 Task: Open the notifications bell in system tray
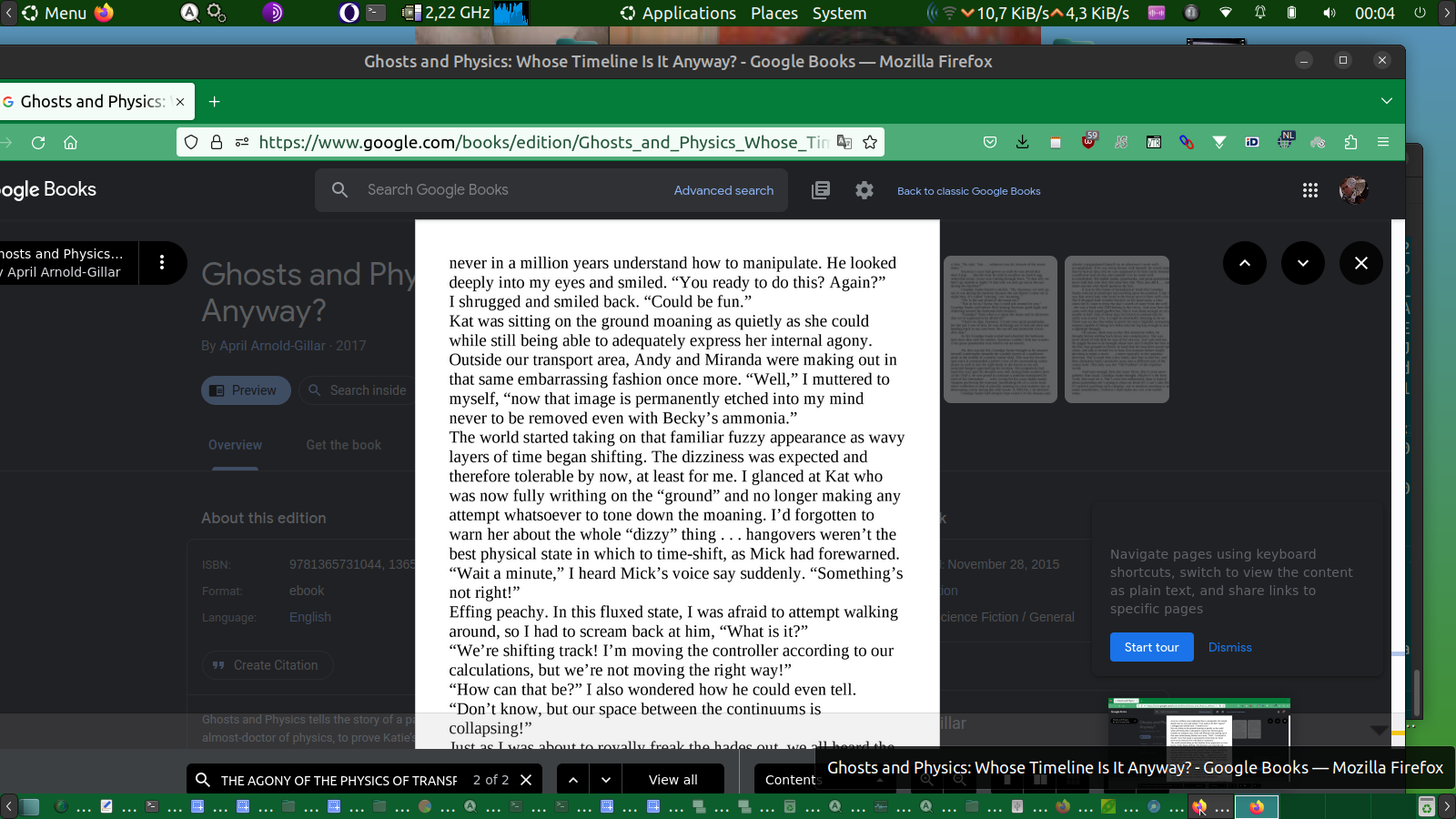coord(1260,13)
